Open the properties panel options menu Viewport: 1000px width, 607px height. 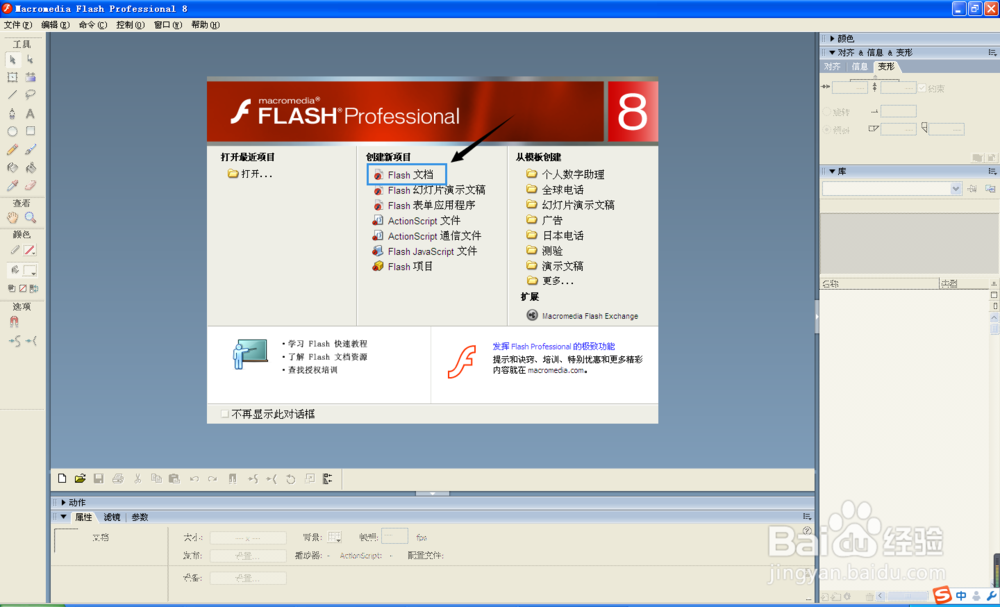[807, 517]
